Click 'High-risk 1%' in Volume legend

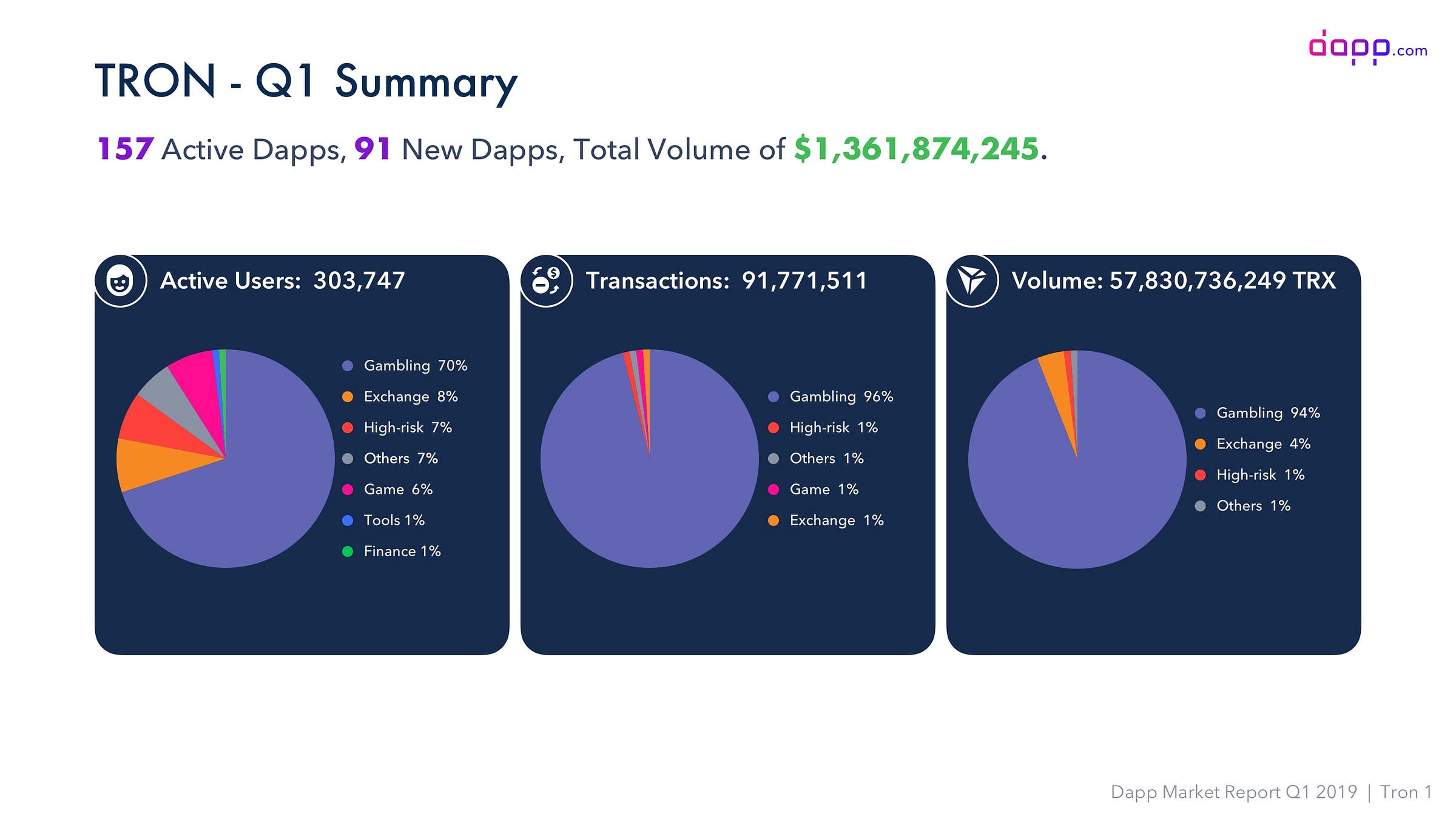[1260, 475]
